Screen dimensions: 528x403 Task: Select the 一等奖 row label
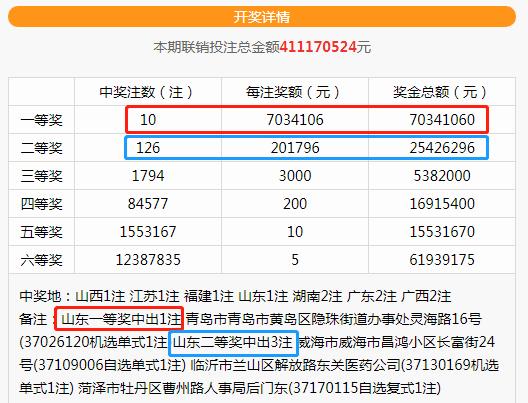pyautogui.click(x=41, y=120)
